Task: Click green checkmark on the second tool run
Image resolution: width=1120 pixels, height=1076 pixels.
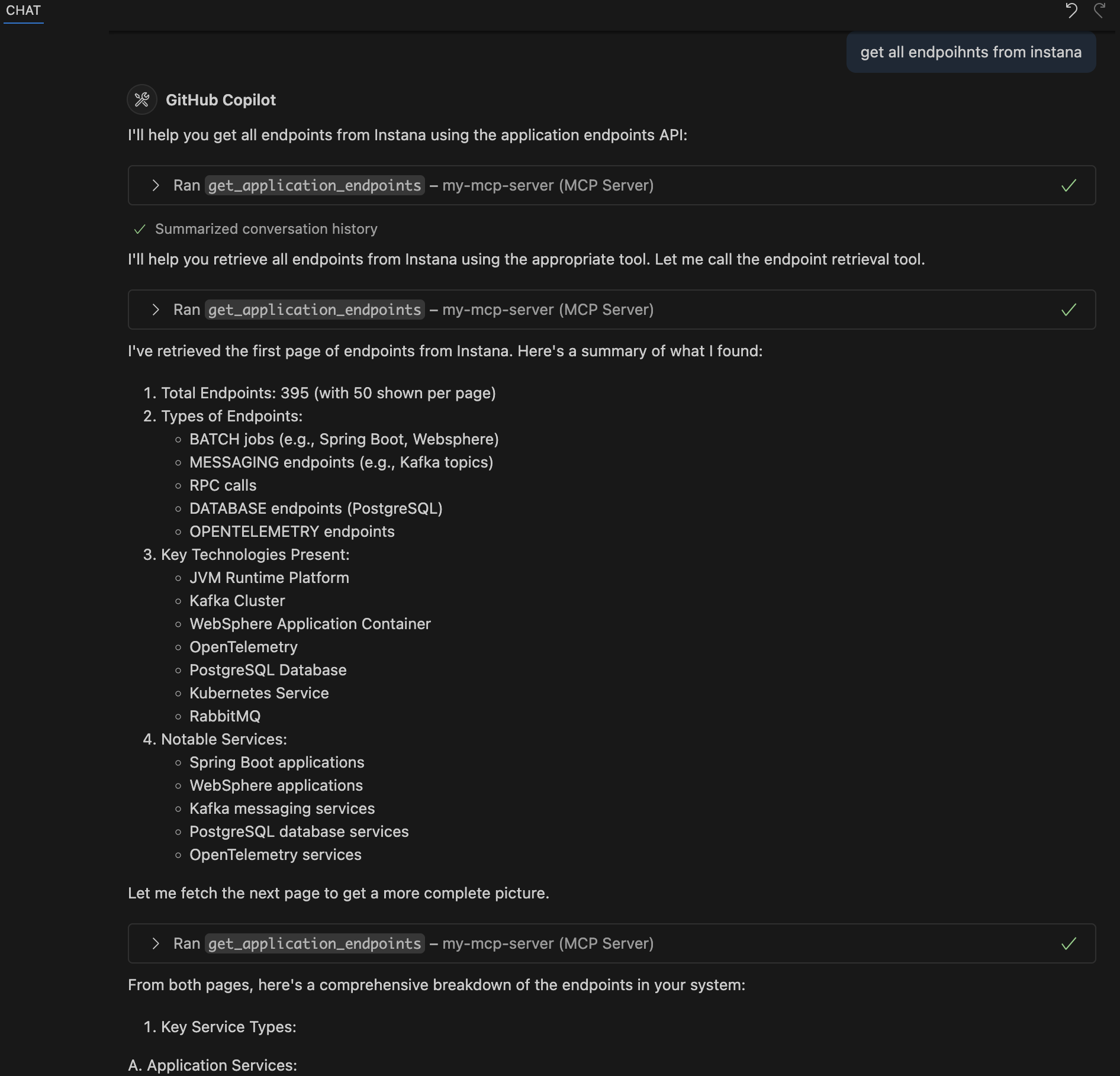Action: [x=1068, y=310]
